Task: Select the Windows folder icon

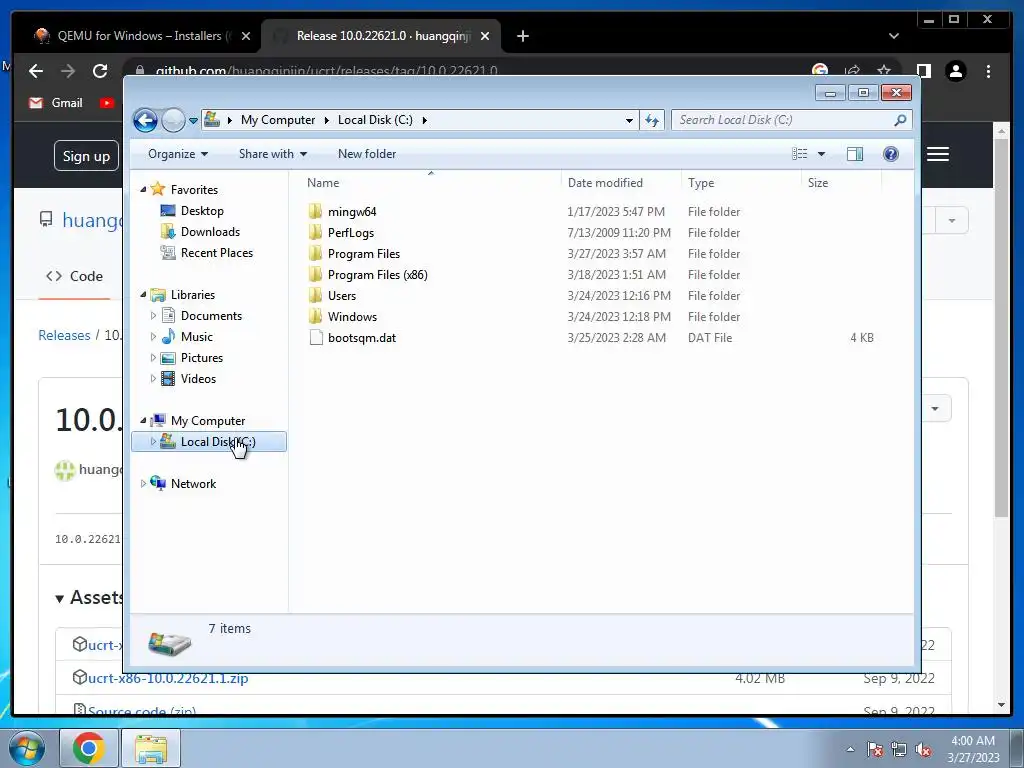Action: (x=315, y=317)
